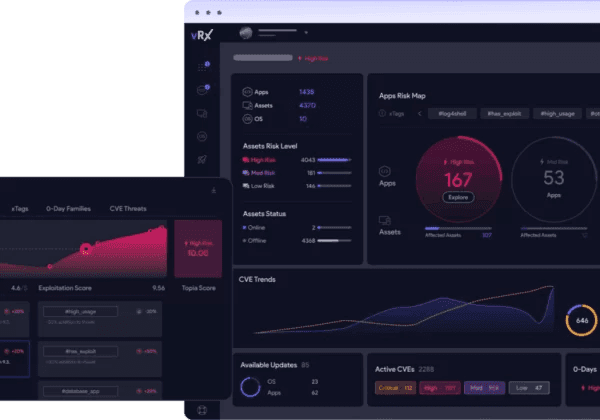Image resolution: width=600 pixels, height=420 pixels.
Task: Click the Available Updates circular progress ring
Action: 250,387
